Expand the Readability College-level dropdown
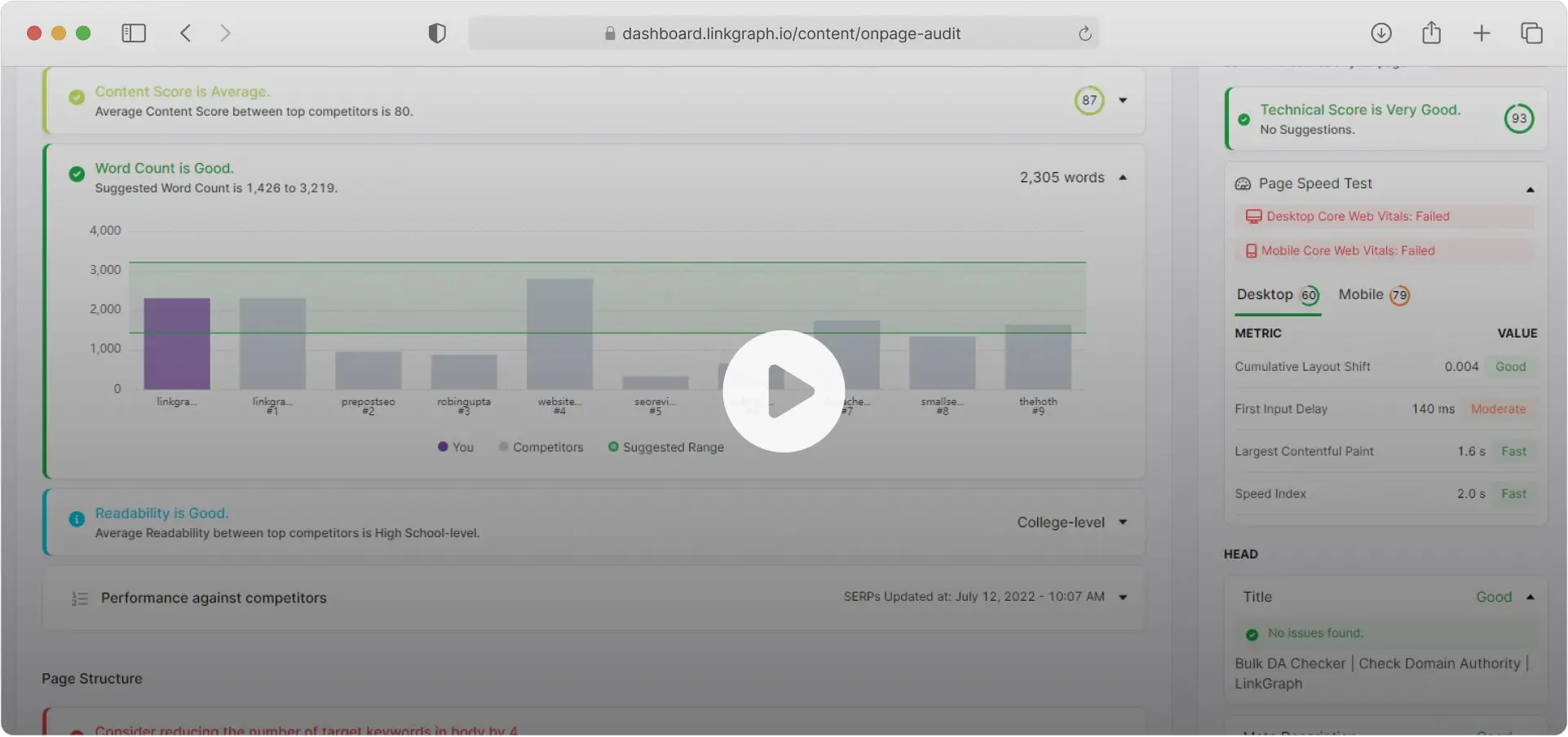Screen dimensions: 1568x737 tap(1123, 523)
